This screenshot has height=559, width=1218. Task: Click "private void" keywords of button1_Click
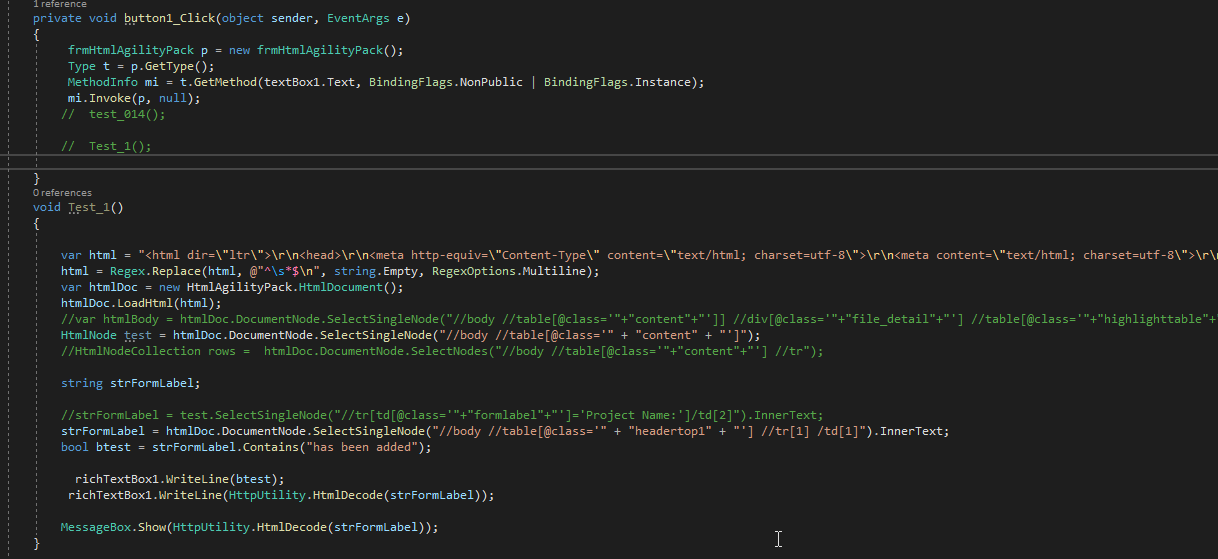pyautogui.click(x=75, y=18)
